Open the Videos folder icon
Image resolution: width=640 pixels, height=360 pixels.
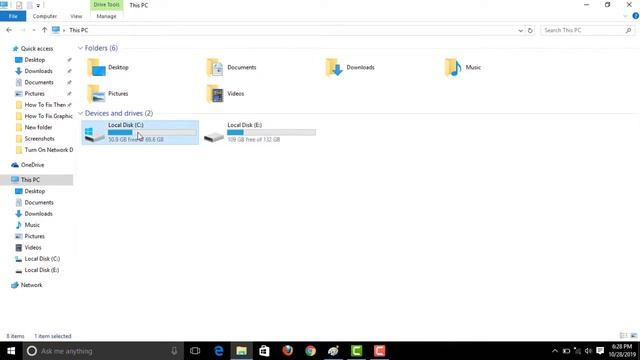(x=215, y=93)
